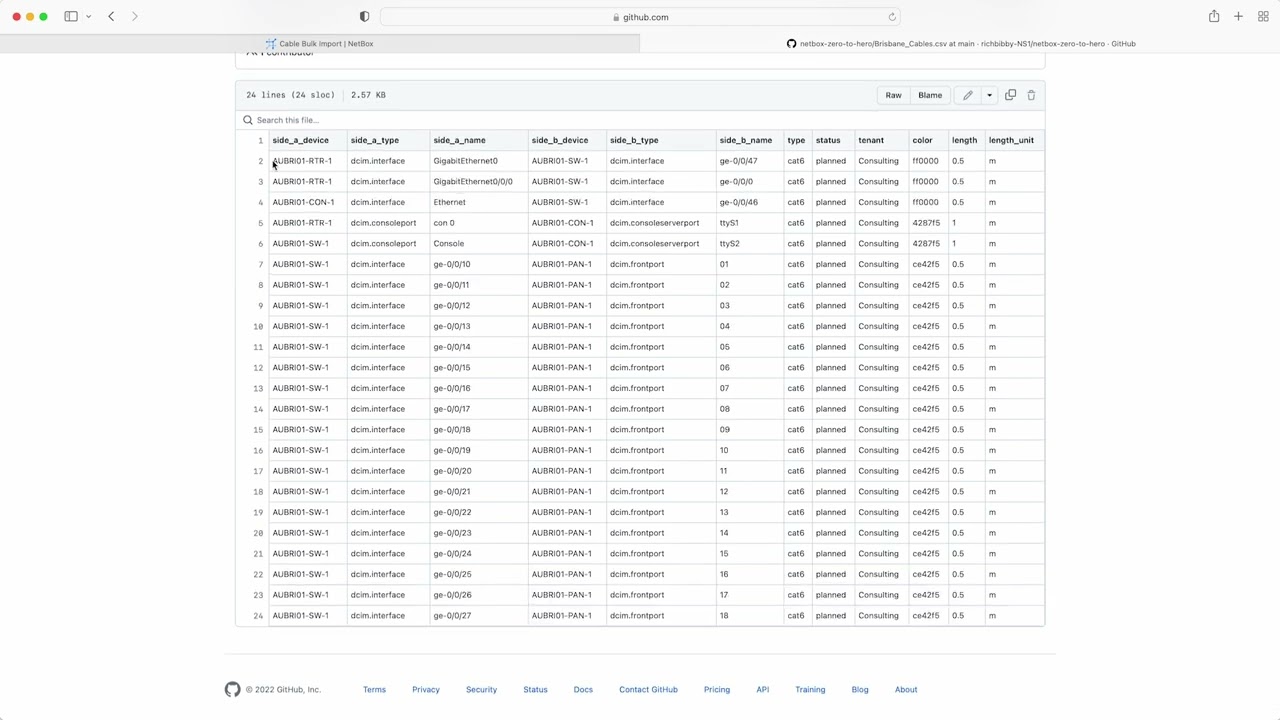Go forward with the Safari forward arrow
1280x720 pixels.
pyautogui.click(x=134, y=17)
